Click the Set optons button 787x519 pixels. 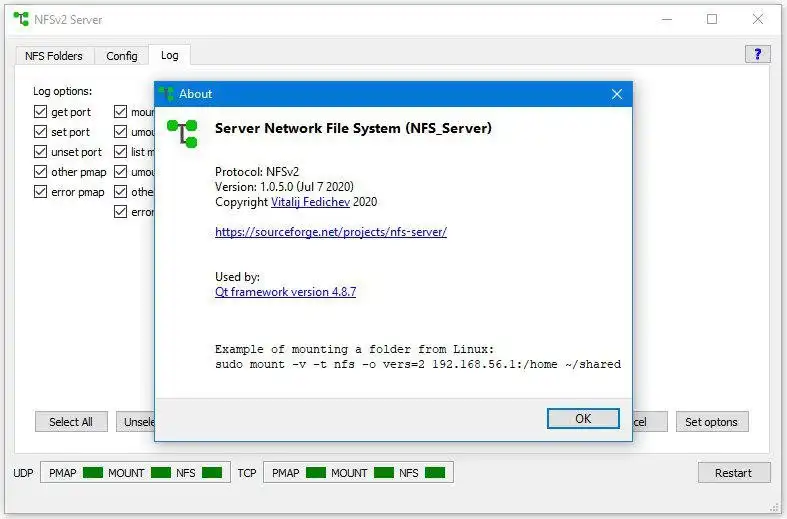tap(712, 422)
